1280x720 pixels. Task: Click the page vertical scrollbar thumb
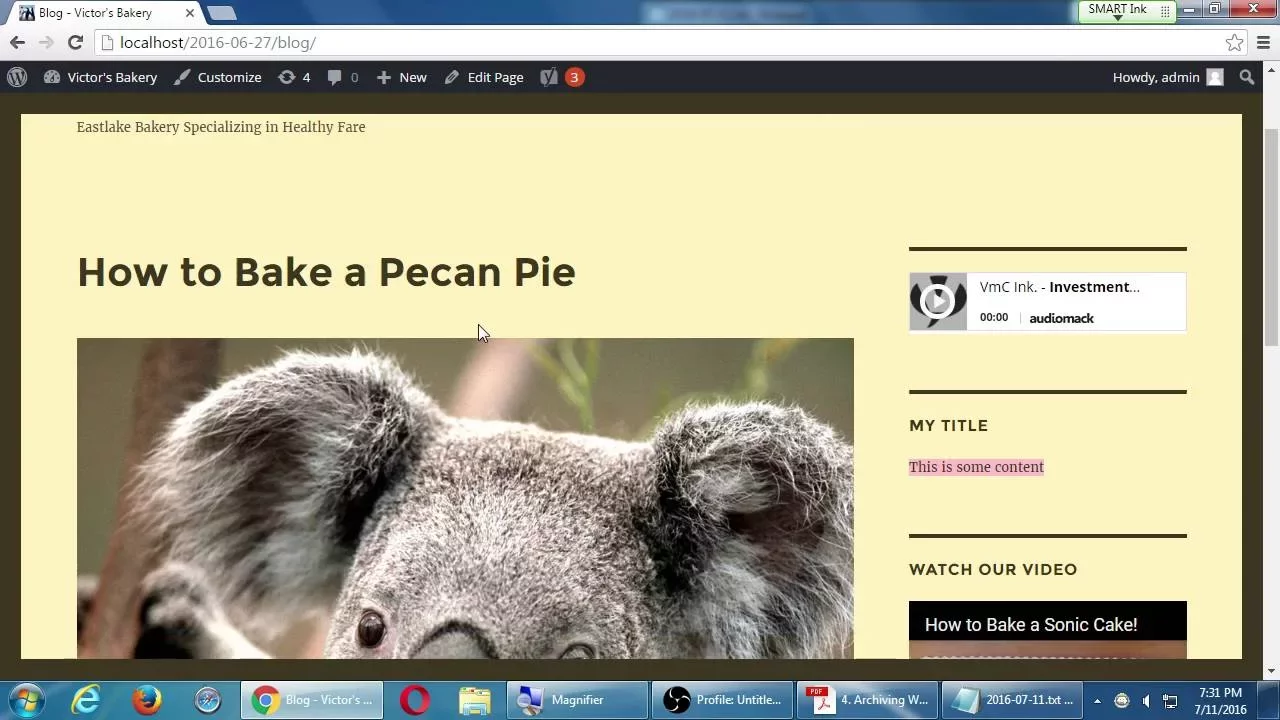click(1272, 238)
